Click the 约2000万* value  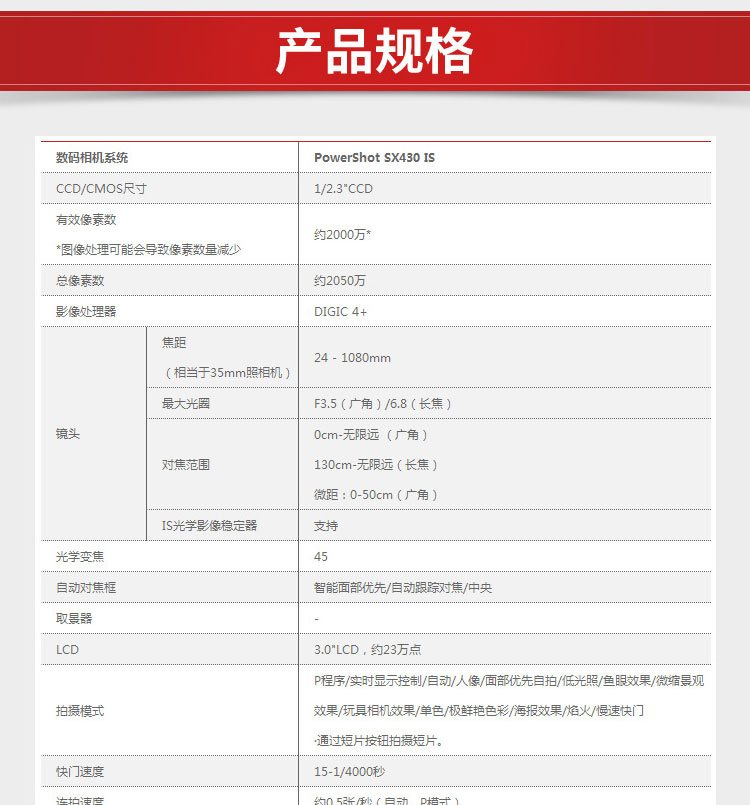[342, 235]
